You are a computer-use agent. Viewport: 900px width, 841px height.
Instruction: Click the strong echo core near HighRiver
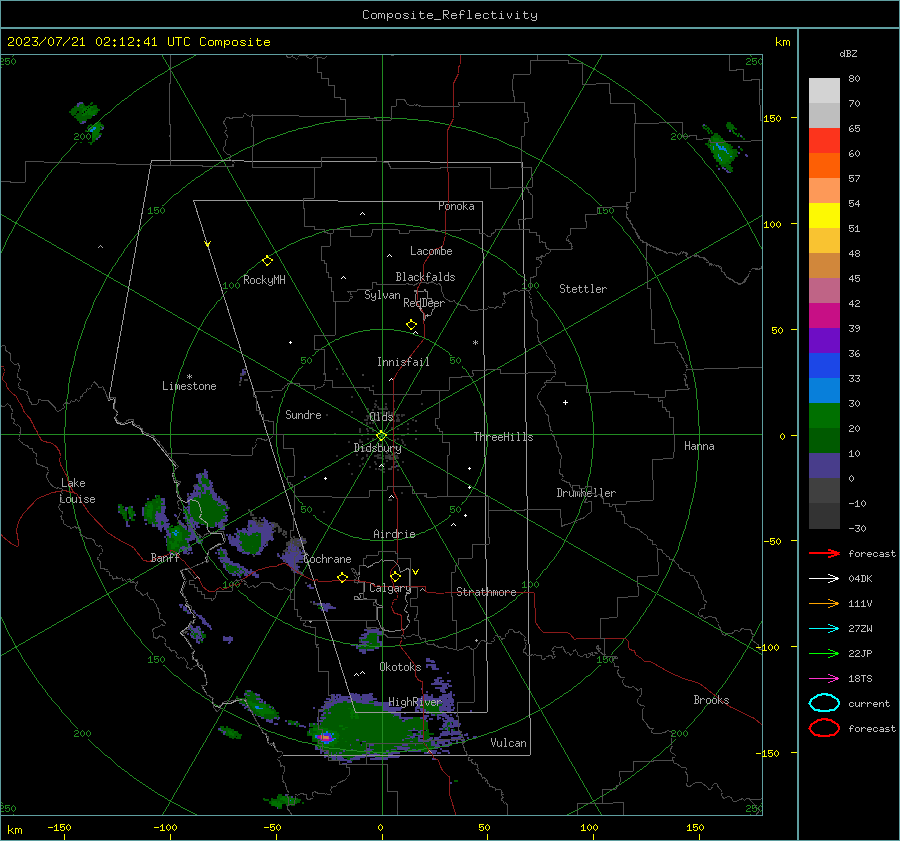point(325,737)
